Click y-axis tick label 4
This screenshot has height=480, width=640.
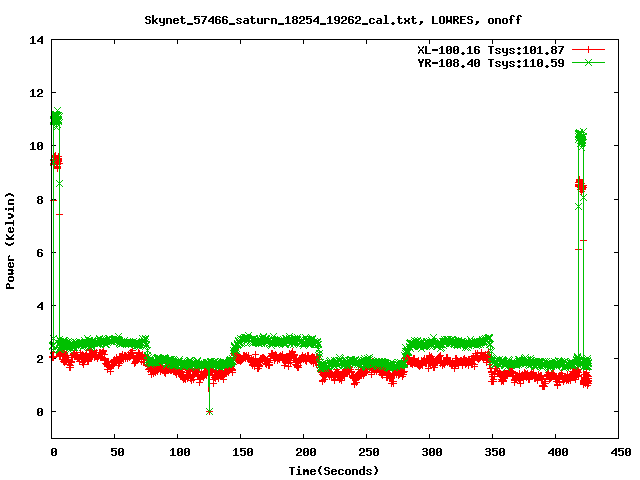pyautogui.click(x=40, y=306)
